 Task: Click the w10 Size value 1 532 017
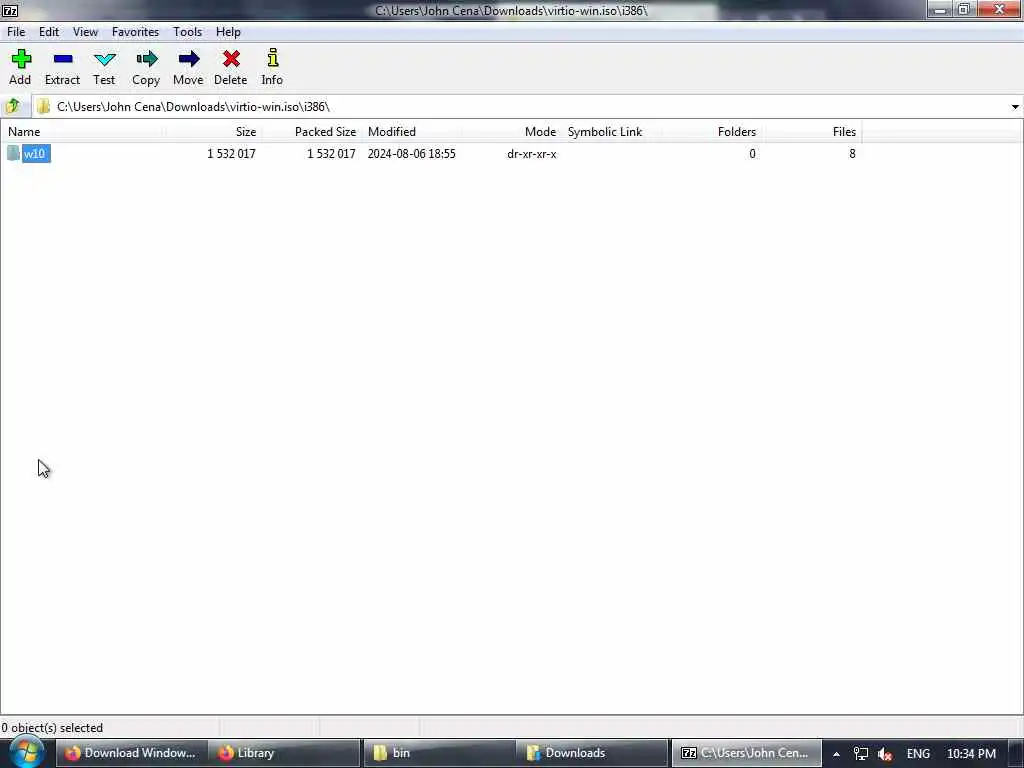point(231,153)
